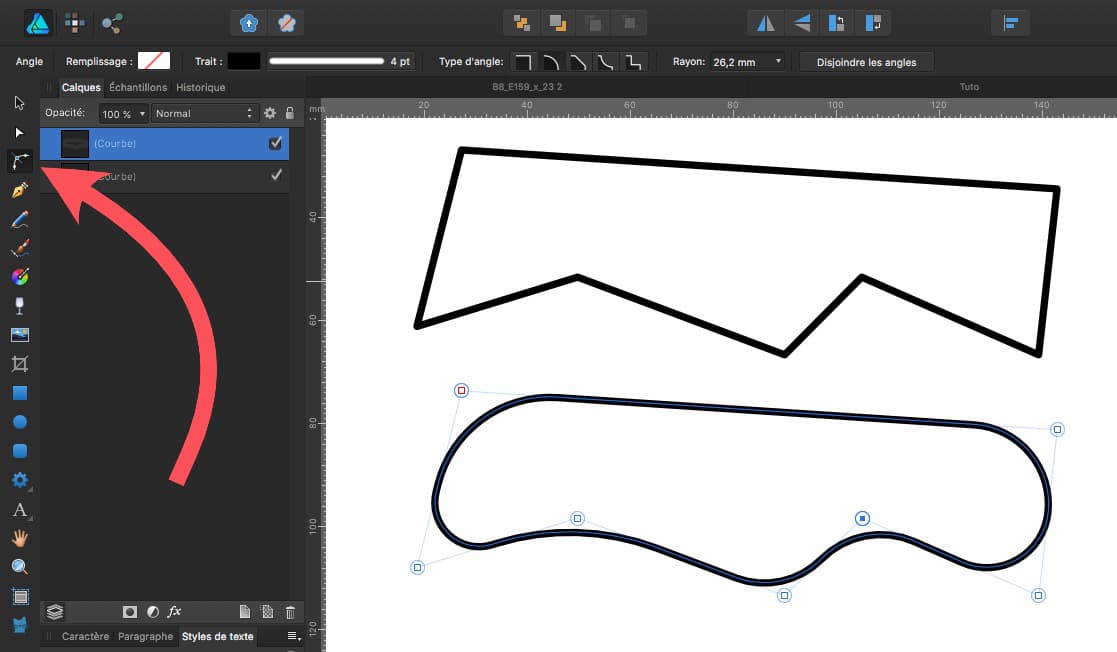1117x652 pixels.
Task: Switch to the Paragraphe tab
Action: coord(145,636)
